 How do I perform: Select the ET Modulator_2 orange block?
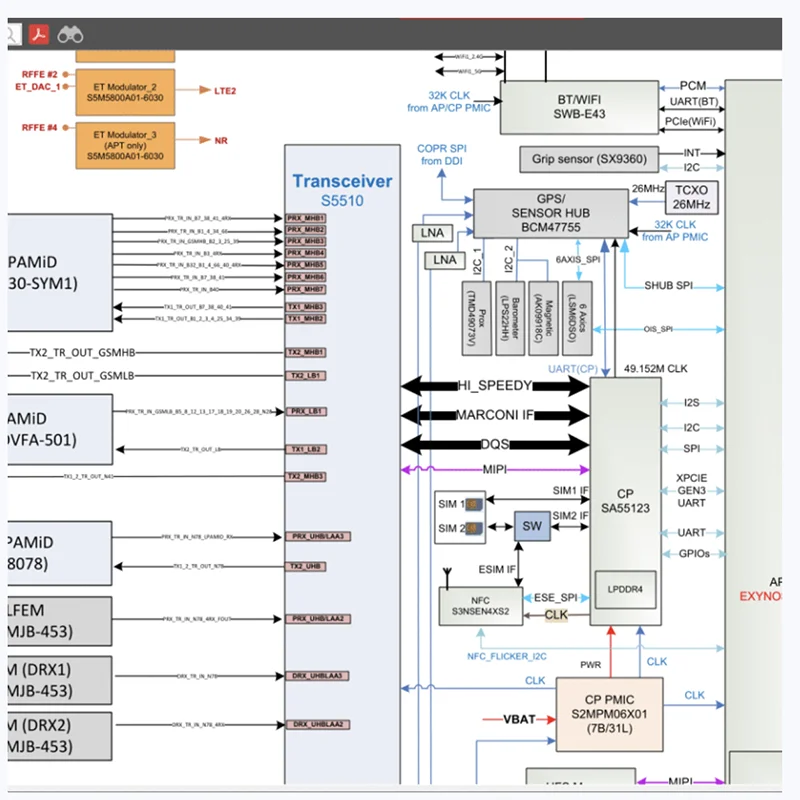tap(125, 92)
